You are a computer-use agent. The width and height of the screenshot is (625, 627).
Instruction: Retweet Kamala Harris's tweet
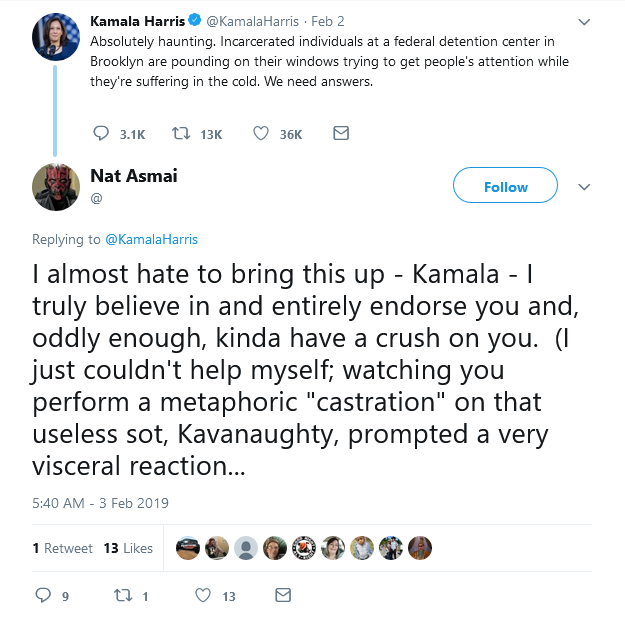(x=182, y=134)
